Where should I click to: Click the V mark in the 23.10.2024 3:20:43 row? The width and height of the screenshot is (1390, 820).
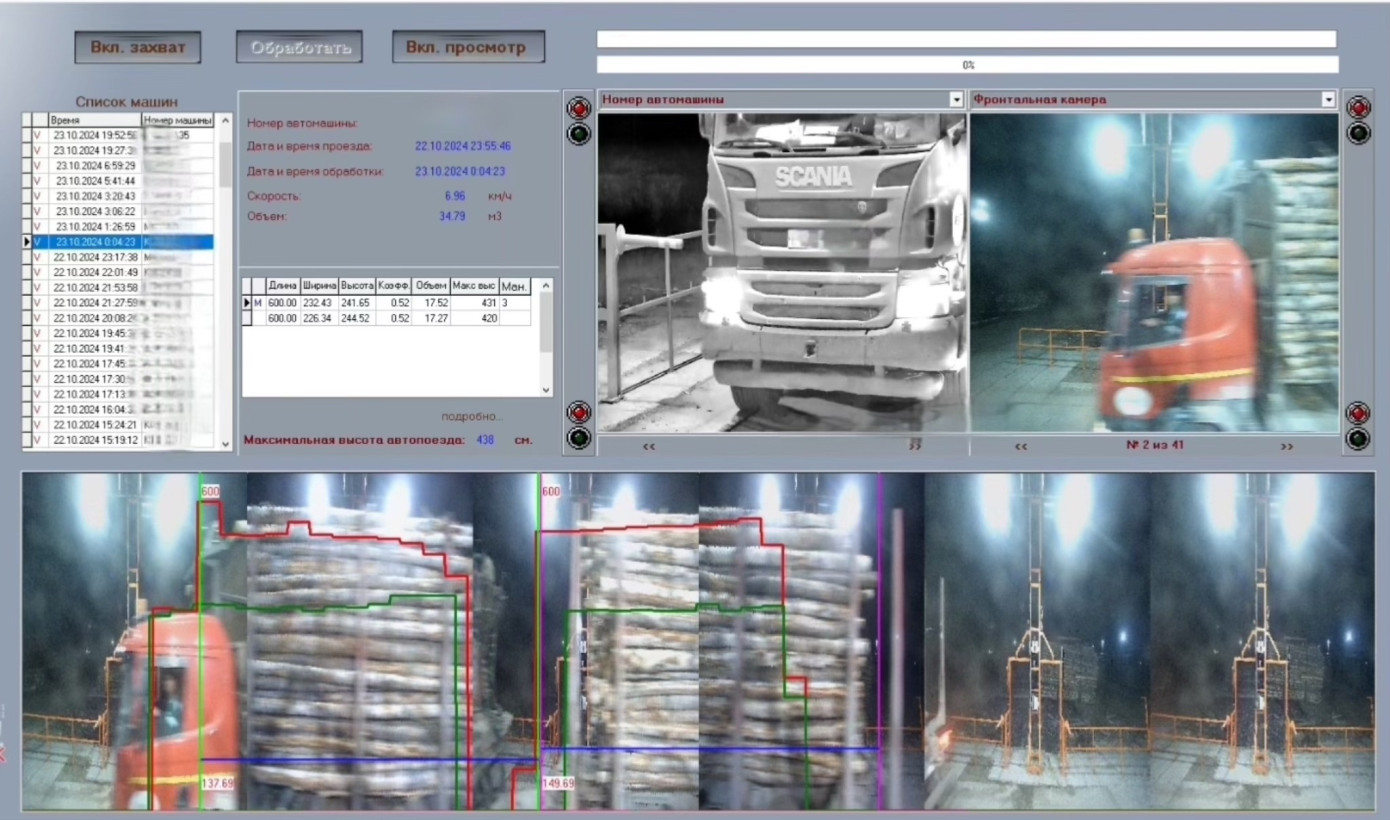pyautogui.click(x=39, y=196)
